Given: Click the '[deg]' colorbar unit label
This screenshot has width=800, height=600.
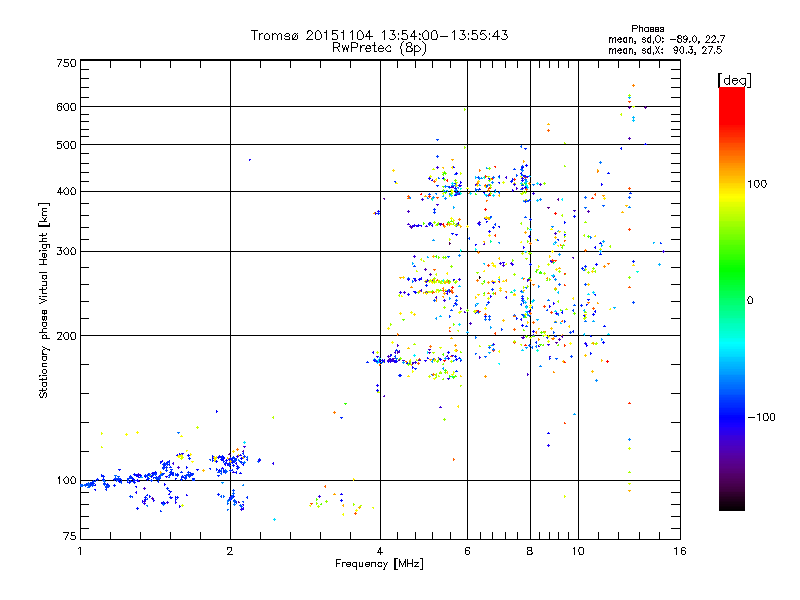Looking at the screenshot, I should (734, 81).
